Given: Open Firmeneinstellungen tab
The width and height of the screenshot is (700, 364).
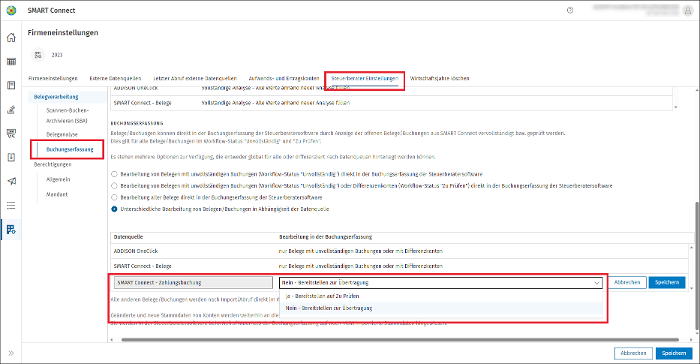Looking at the screenshot, I should 53,78.
